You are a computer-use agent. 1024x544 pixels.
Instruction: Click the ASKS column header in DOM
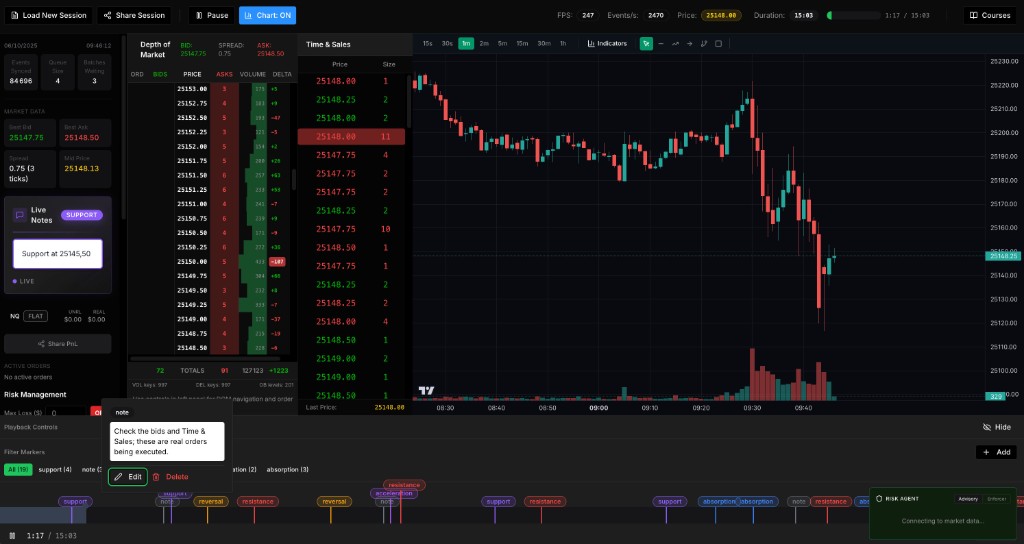pyautogui.click(x=225, y=74)
